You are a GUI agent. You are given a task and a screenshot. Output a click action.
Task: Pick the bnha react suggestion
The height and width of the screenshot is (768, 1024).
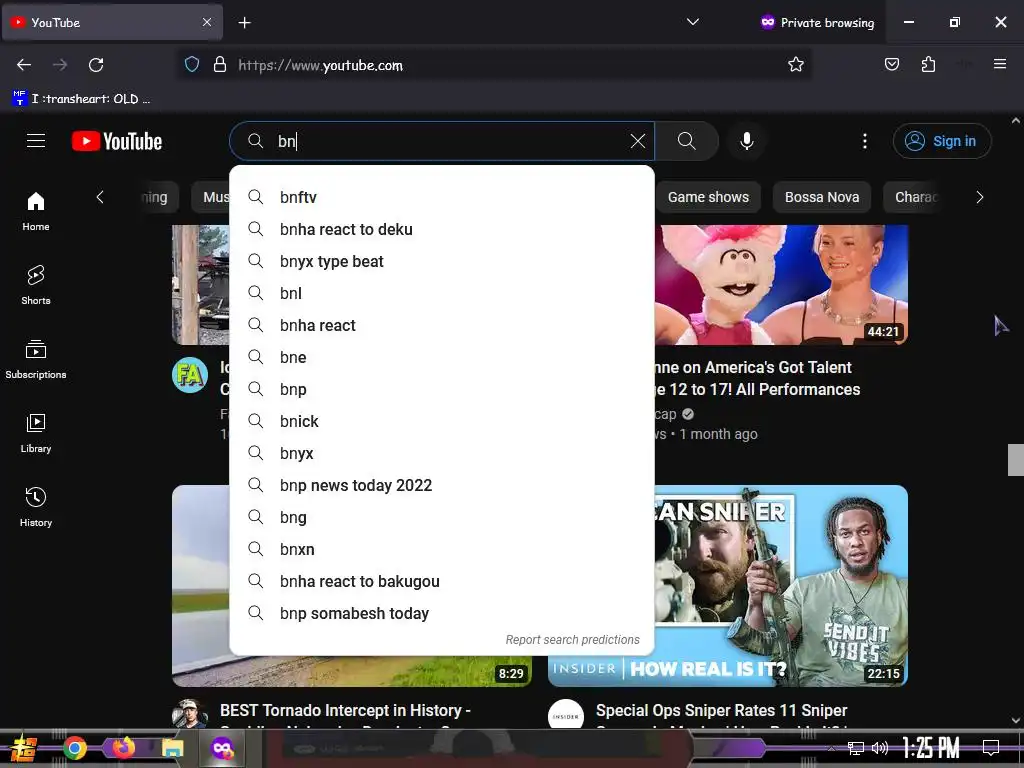pos(442,325)
